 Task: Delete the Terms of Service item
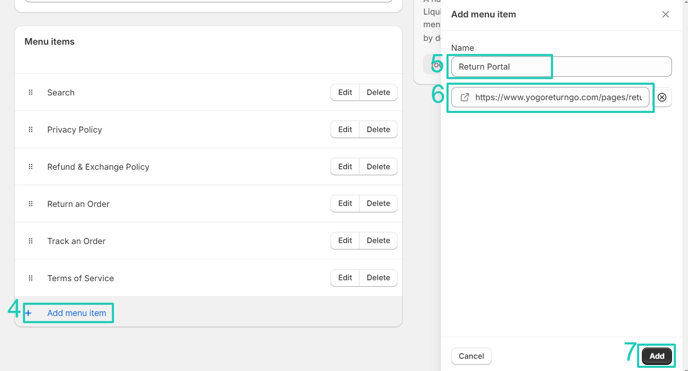coord(378,278)
